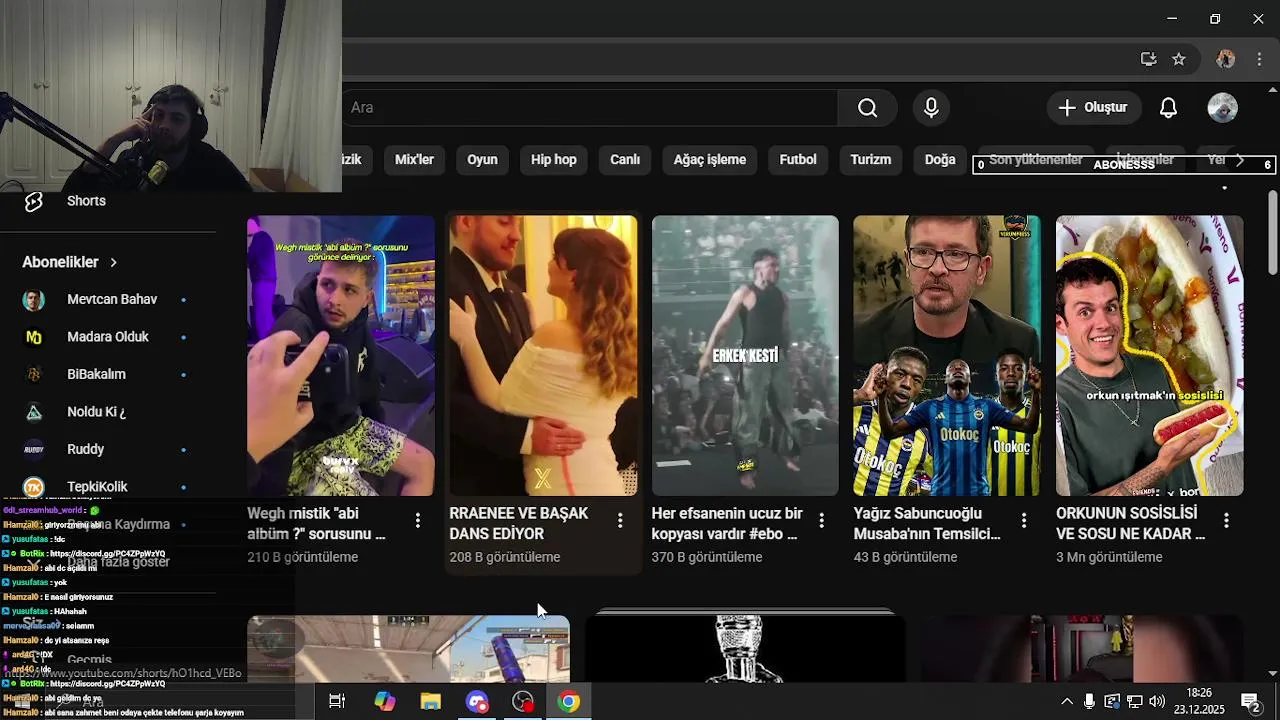Open network settings tray icon

1135,702
